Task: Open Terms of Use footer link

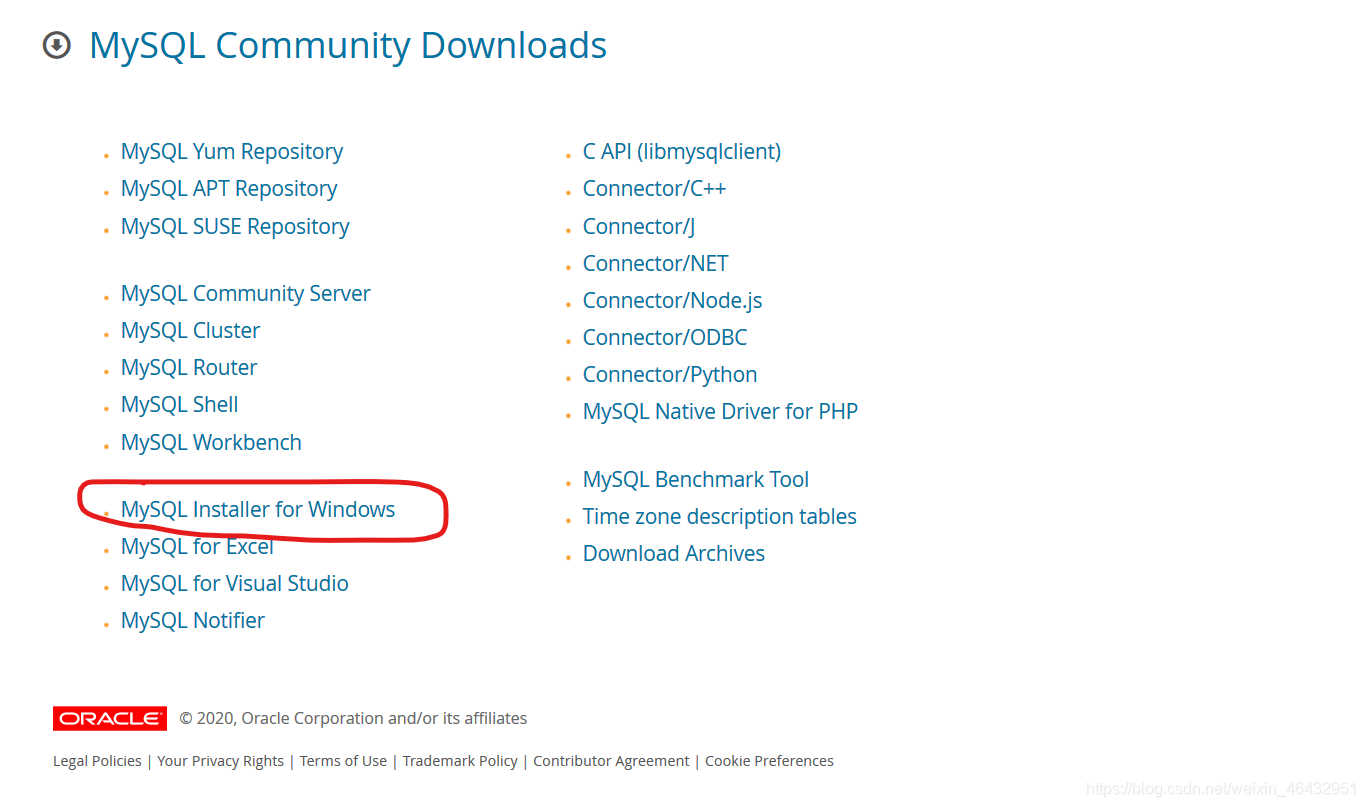Action: 343,761
